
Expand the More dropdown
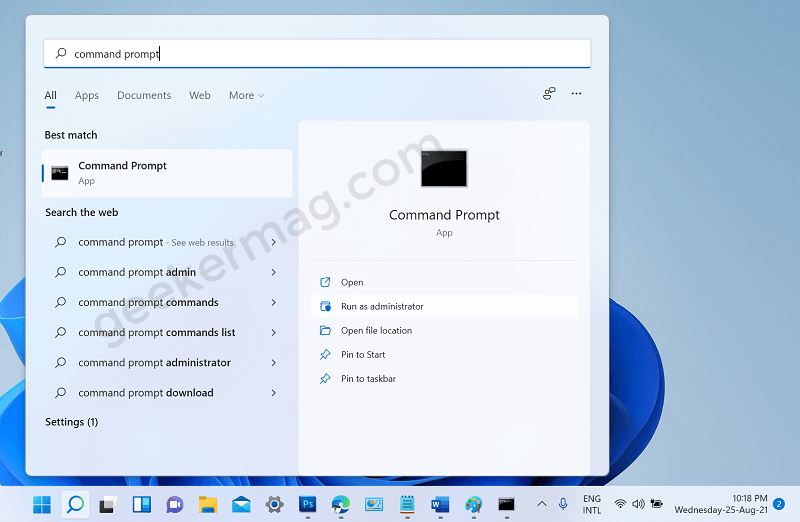coord(246,95)
